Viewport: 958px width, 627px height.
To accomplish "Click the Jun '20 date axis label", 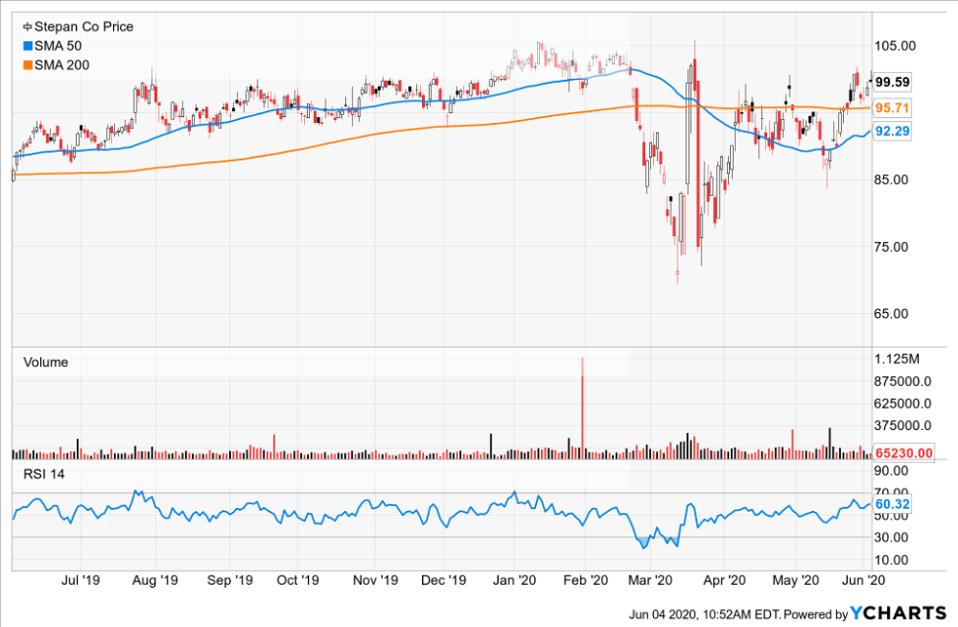I will pos(863,581).
